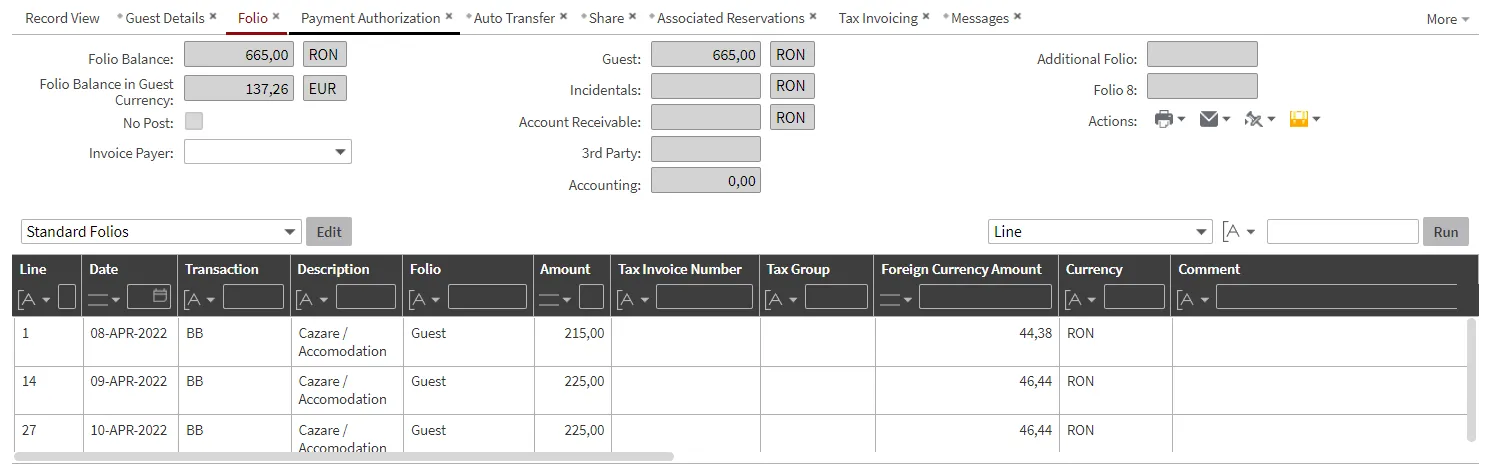The width and height of the screenshot is (1493, 467).
Task: Click the EUR currency button
Action: [x=324, y=88]
